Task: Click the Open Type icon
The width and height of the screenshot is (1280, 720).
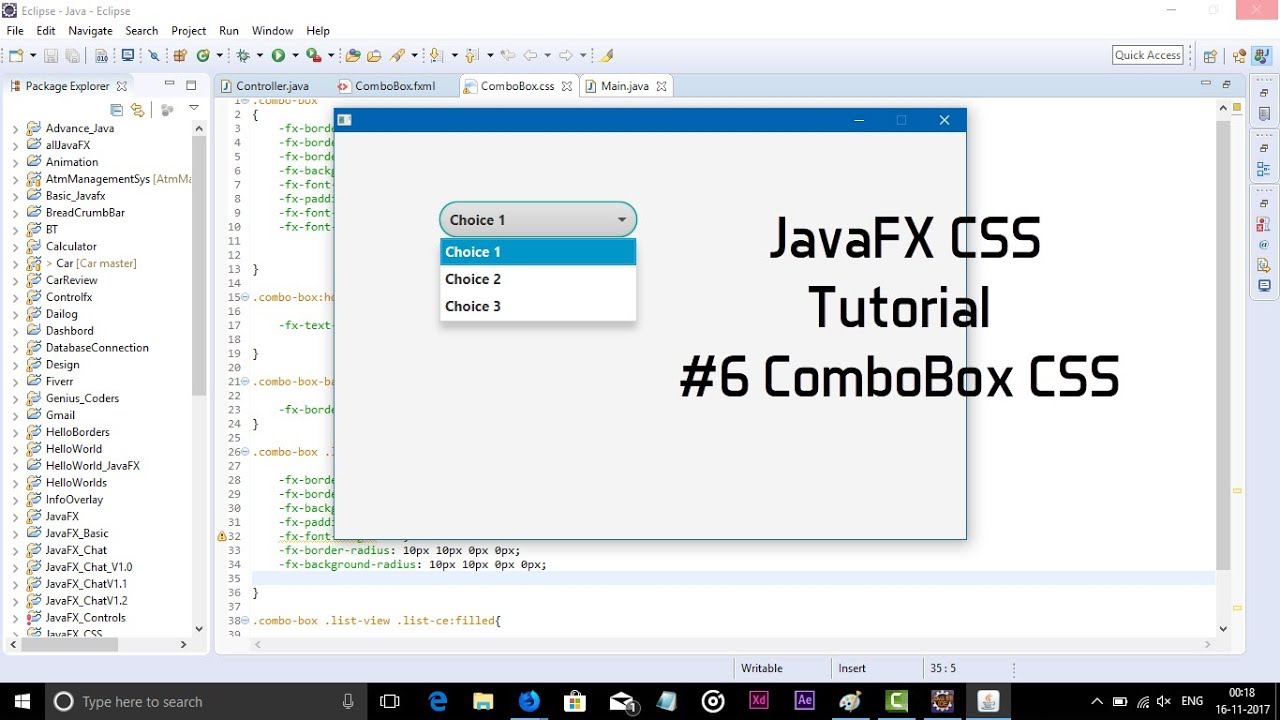Action: [x=353, y=56]
